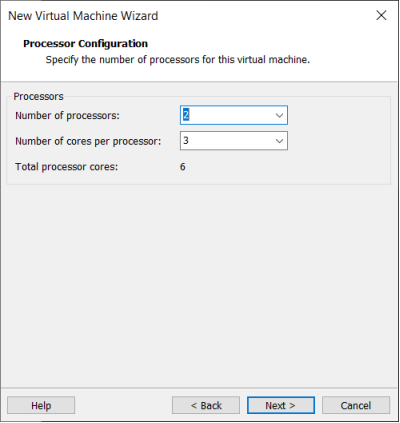Viewport: 400px width, 423px height.
Task: Open the Help button
Action: point(41,405)
